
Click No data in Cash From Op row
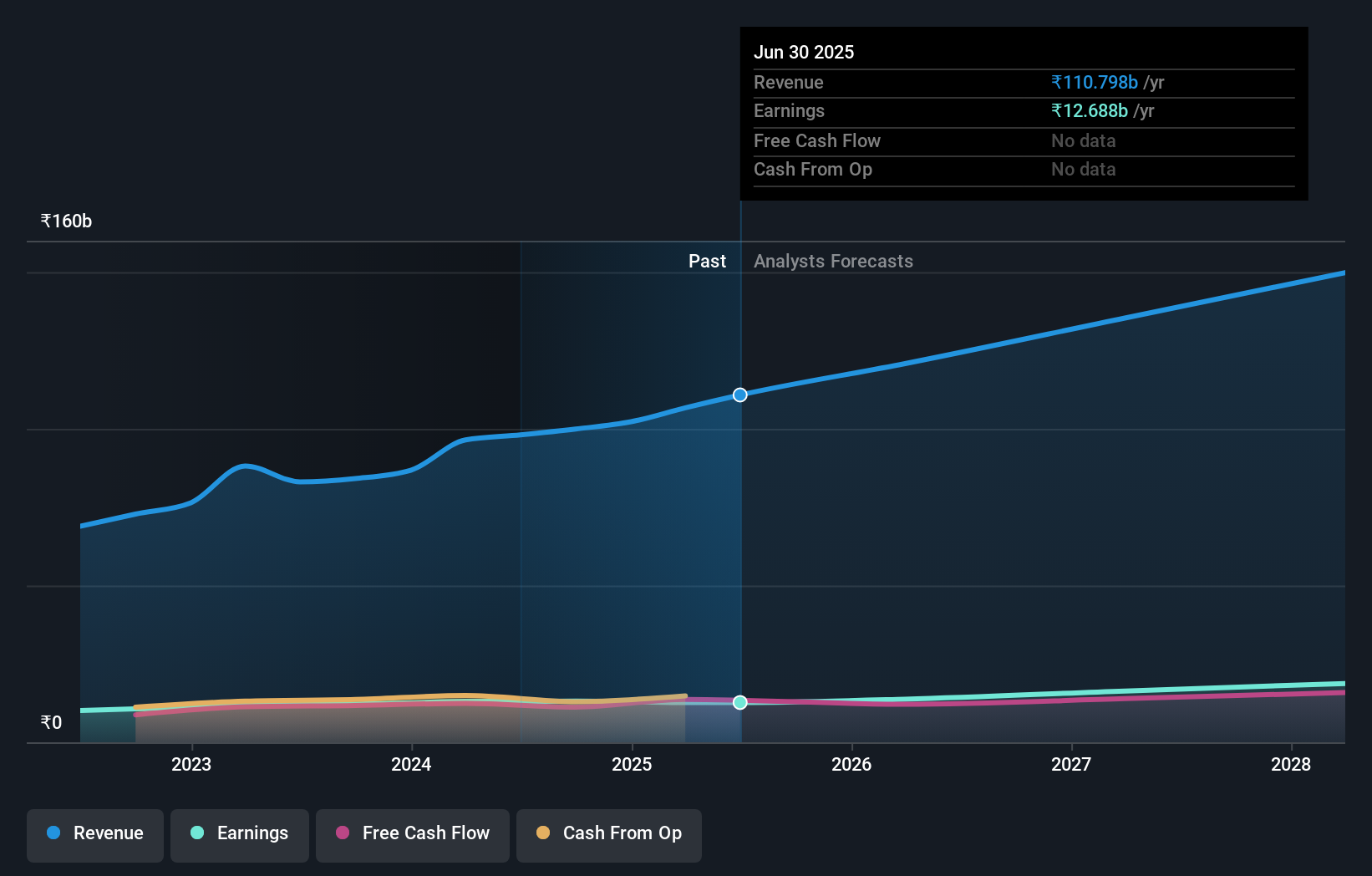1083,169
